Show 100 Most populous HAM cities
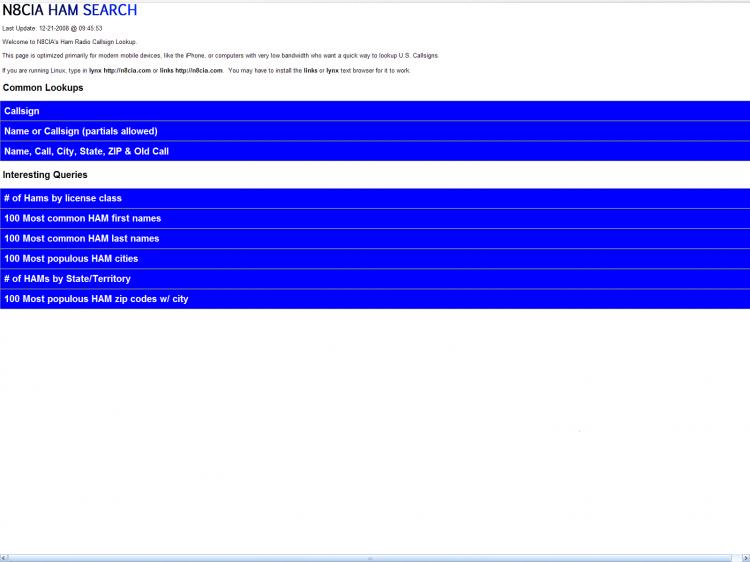Image resolution: width=750 pixels, height=562 pixels. [x=71, y=258]
